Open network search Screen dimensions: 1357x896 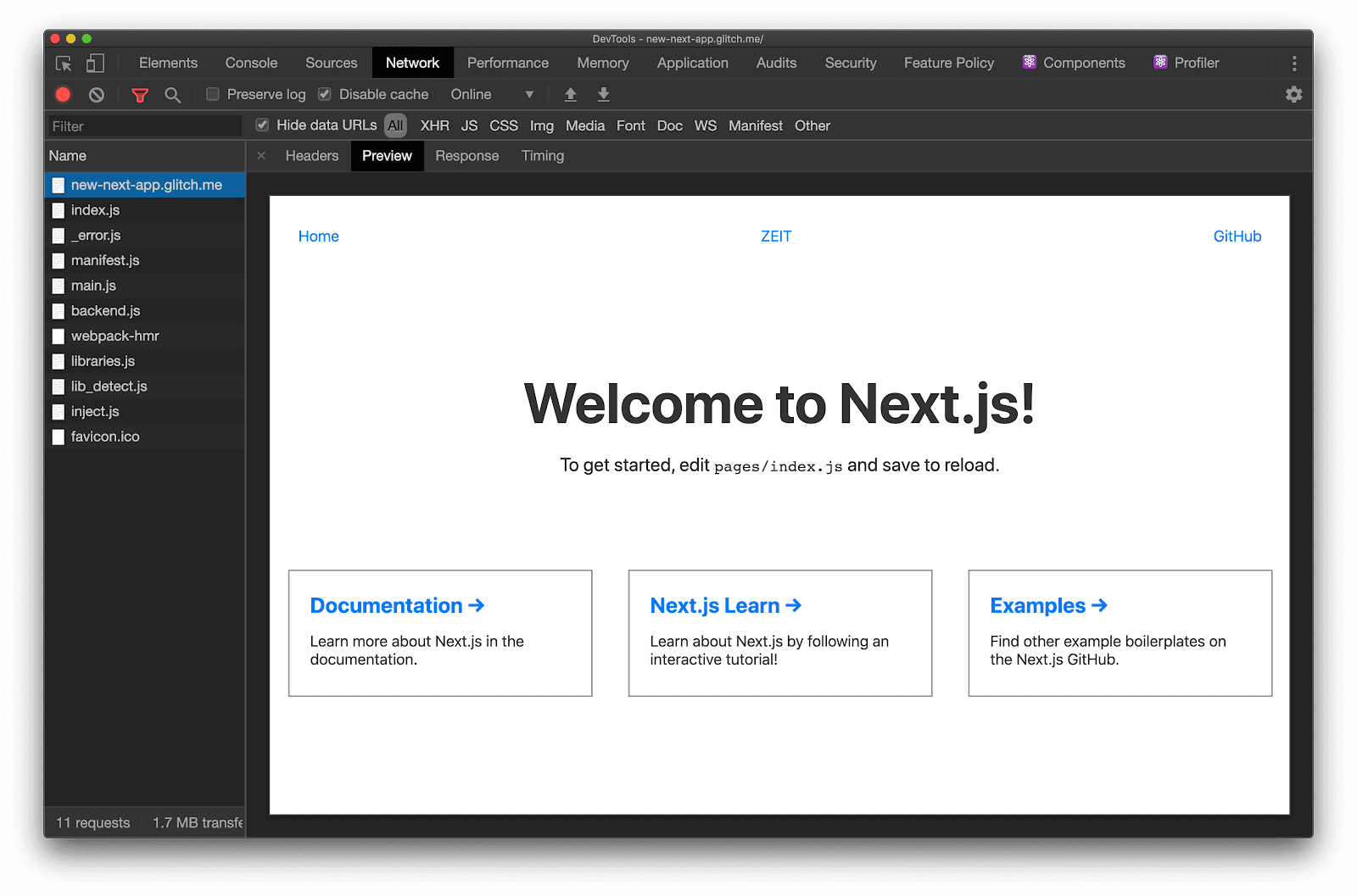172,94
